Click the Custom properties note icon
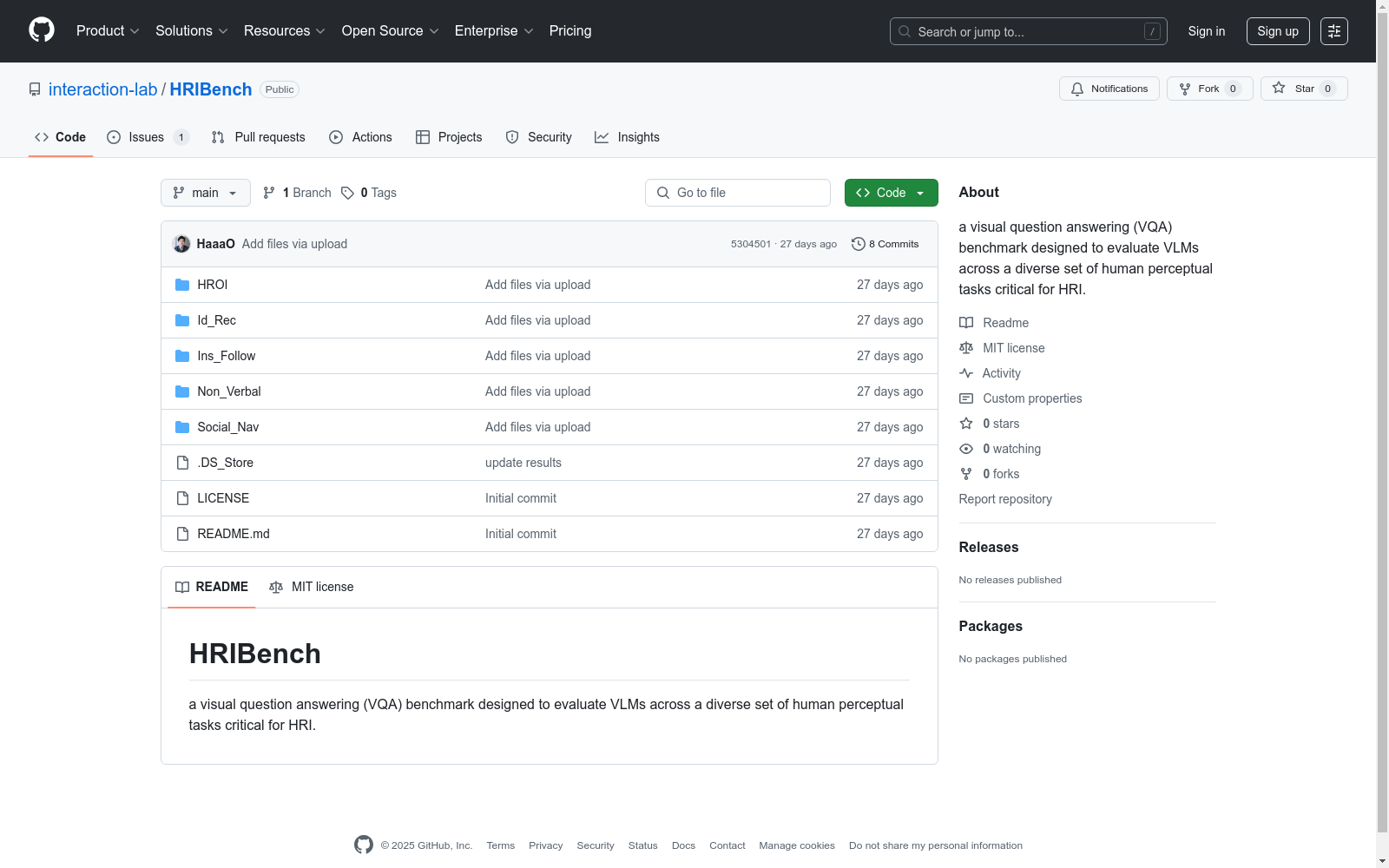1389x868 pixels. click(x=966, y=398)
